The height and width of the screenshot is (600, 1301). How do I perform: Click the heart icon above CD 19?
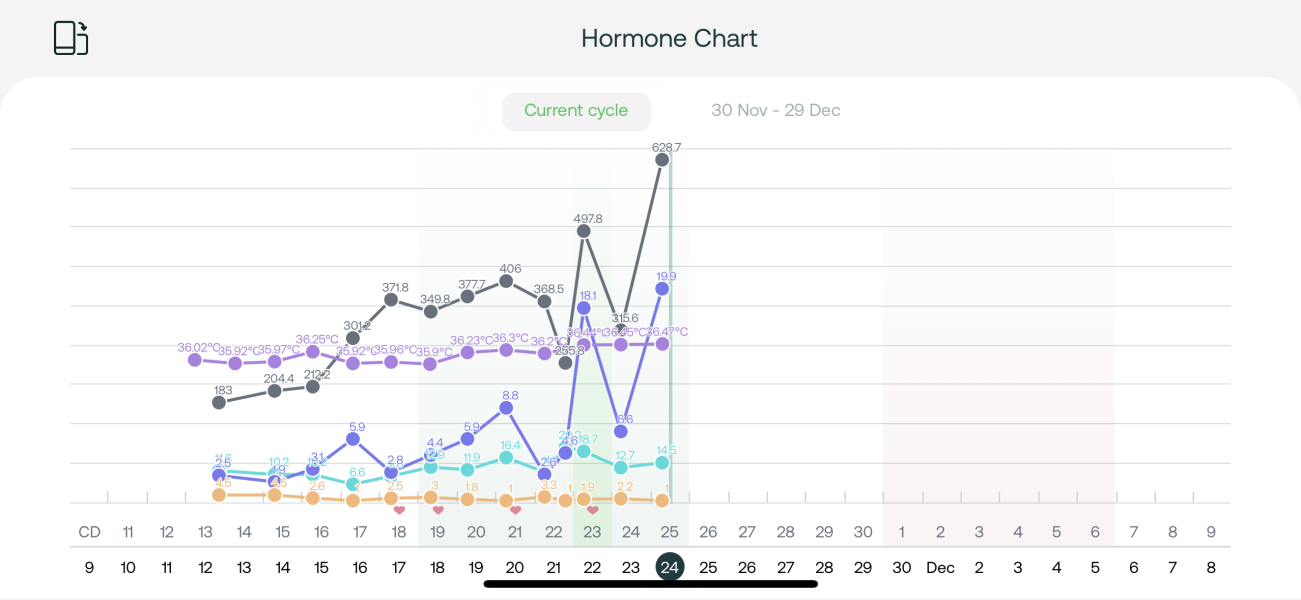pos(438,510)
